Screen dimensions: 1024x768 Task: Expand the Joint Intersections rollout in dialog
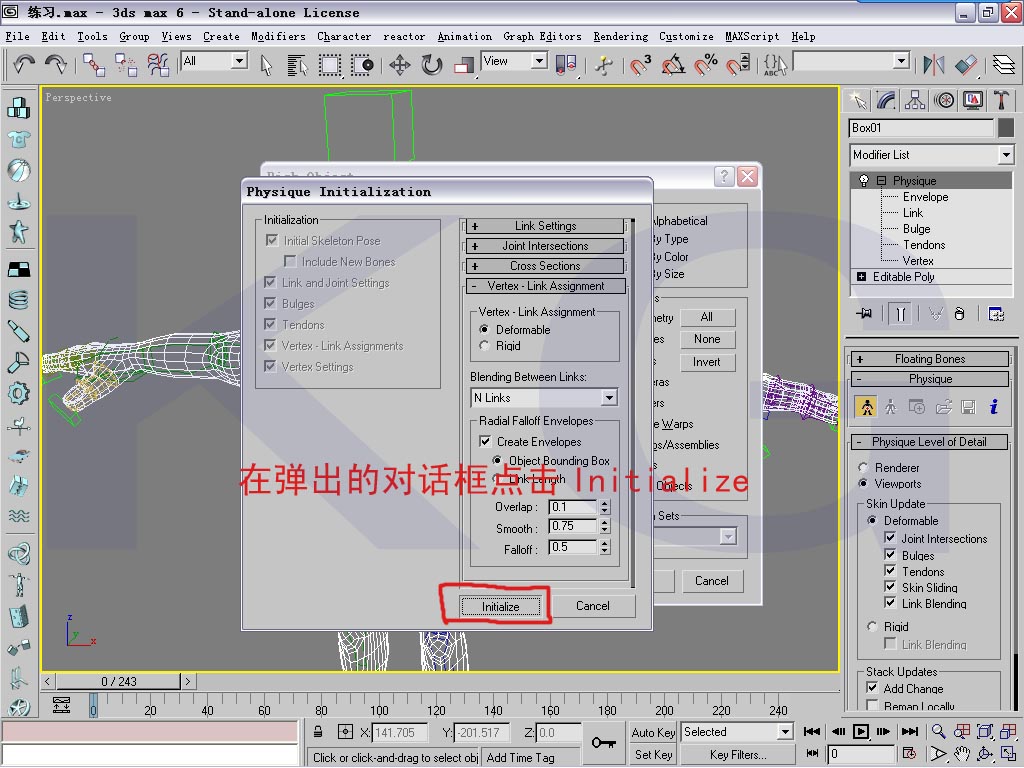pos(545,246)
